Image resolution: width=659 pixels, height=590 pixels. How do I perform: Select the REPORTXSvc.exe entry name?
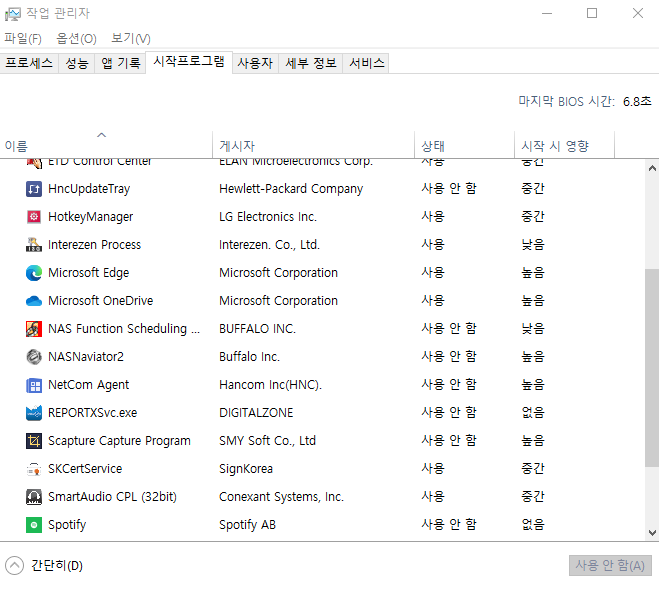point(92,413)
